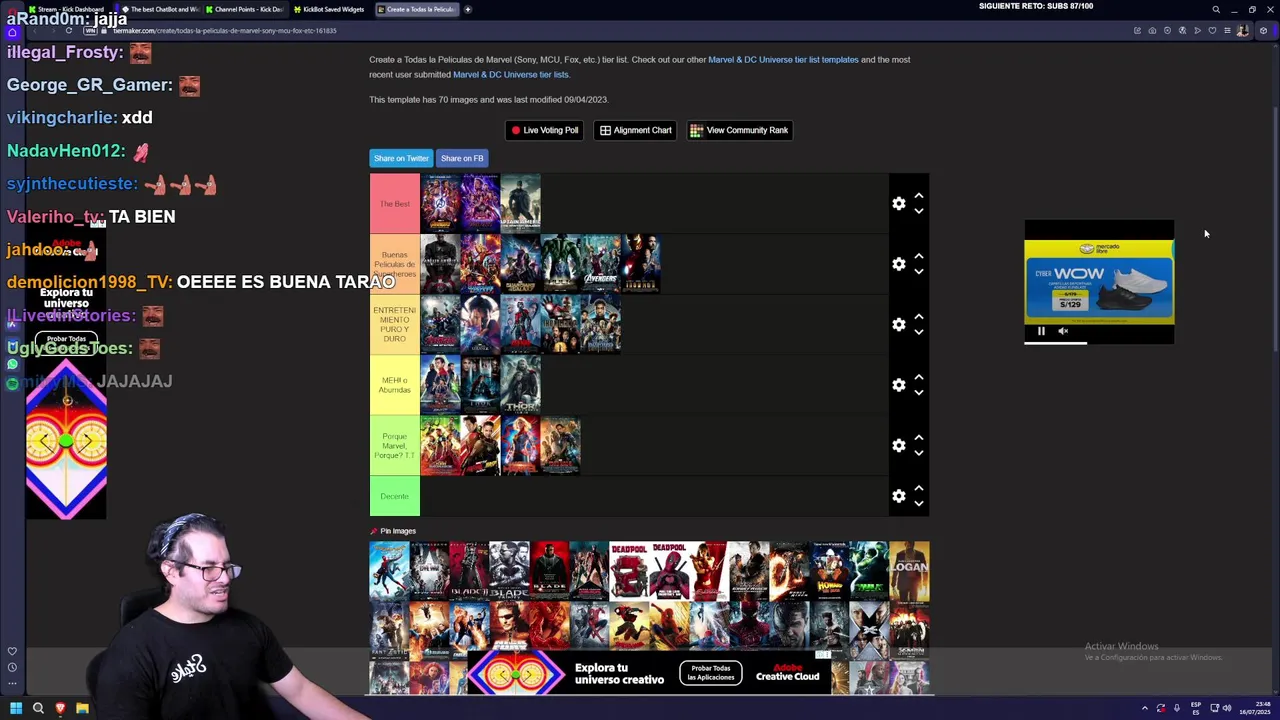Open File Explorer from taskbar
This screenshot has height=720, width=1280.
point(82,708)
